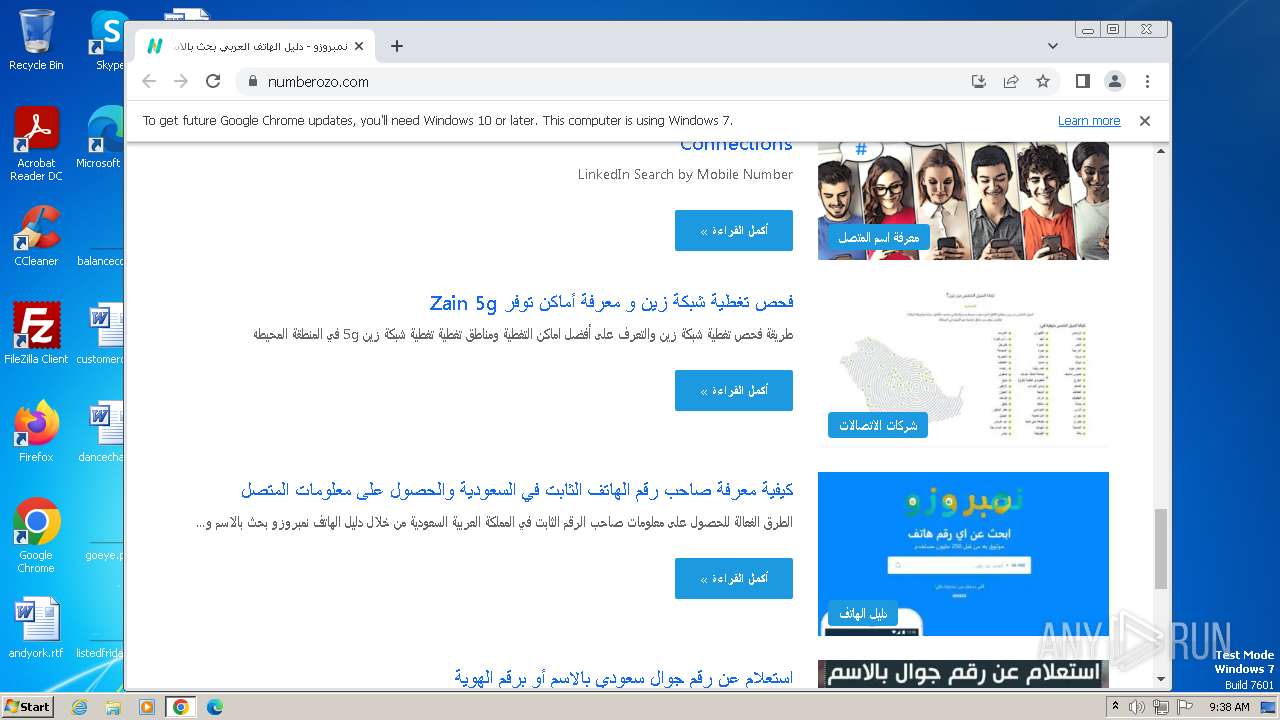
Task: Open File Explorer from taskbar
Action: click(113, 707)
